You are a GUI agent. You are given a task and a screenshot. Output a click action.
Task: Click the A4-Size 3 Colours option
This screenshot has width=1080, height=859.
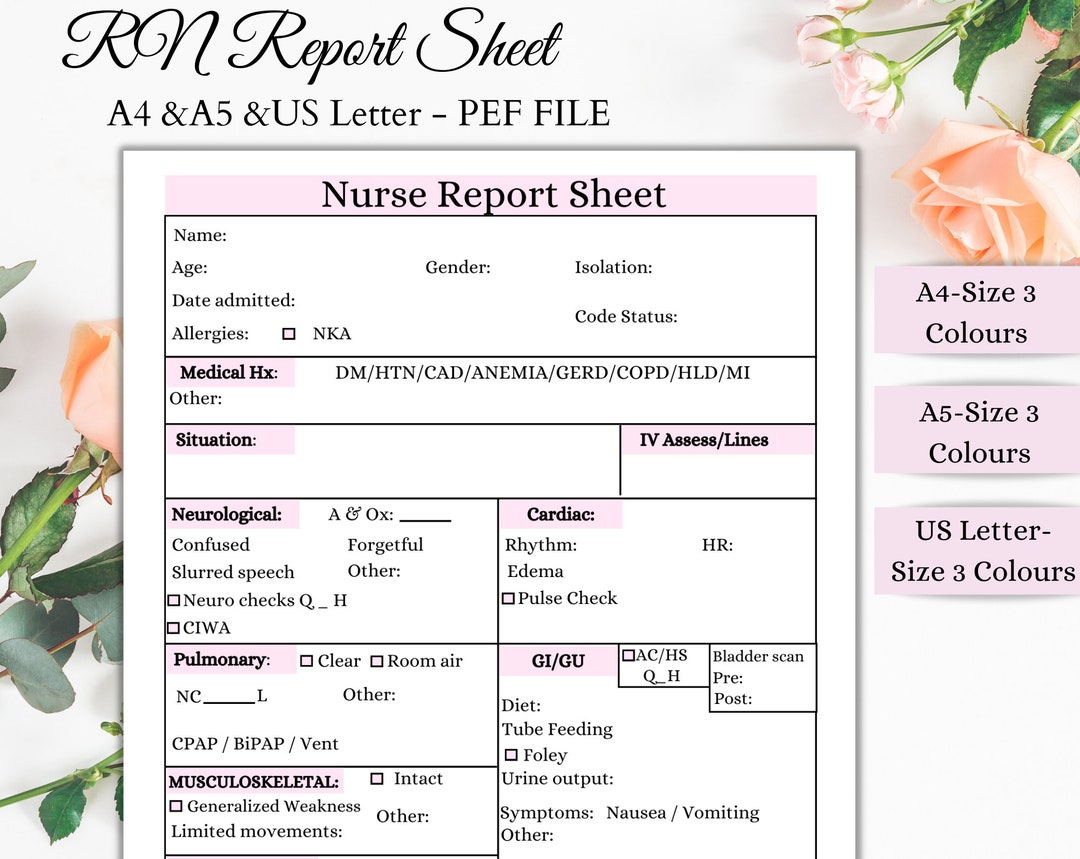click(977, 312)
